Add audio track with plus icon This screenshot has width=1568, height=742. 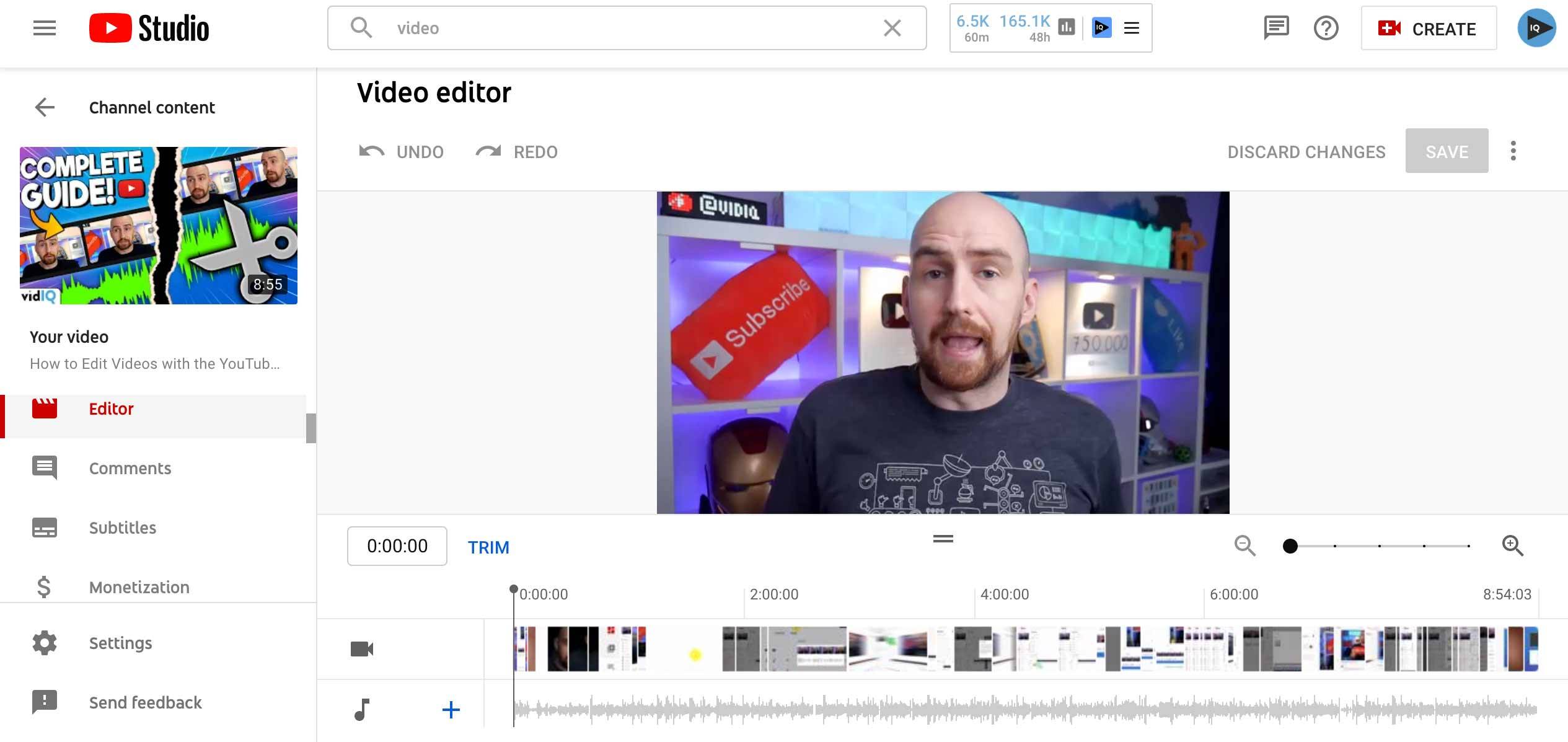(451, 709)
